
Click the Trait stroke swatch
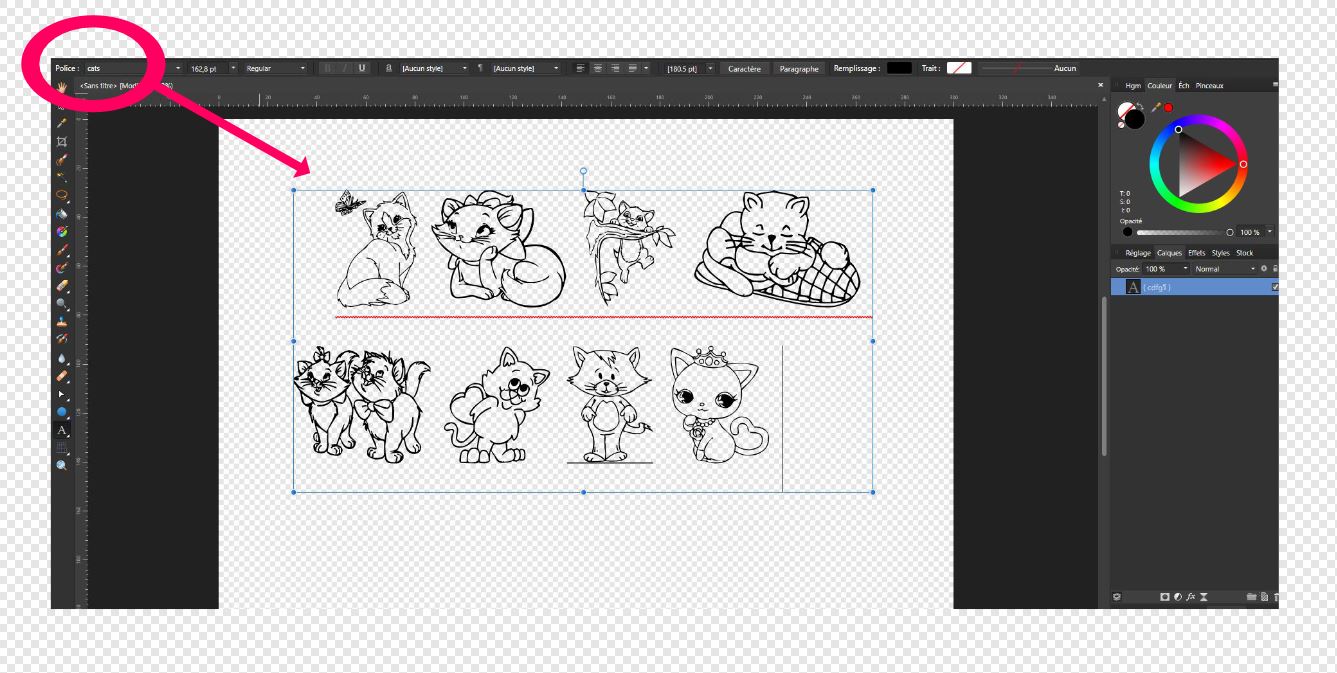[x=959, y=68]
